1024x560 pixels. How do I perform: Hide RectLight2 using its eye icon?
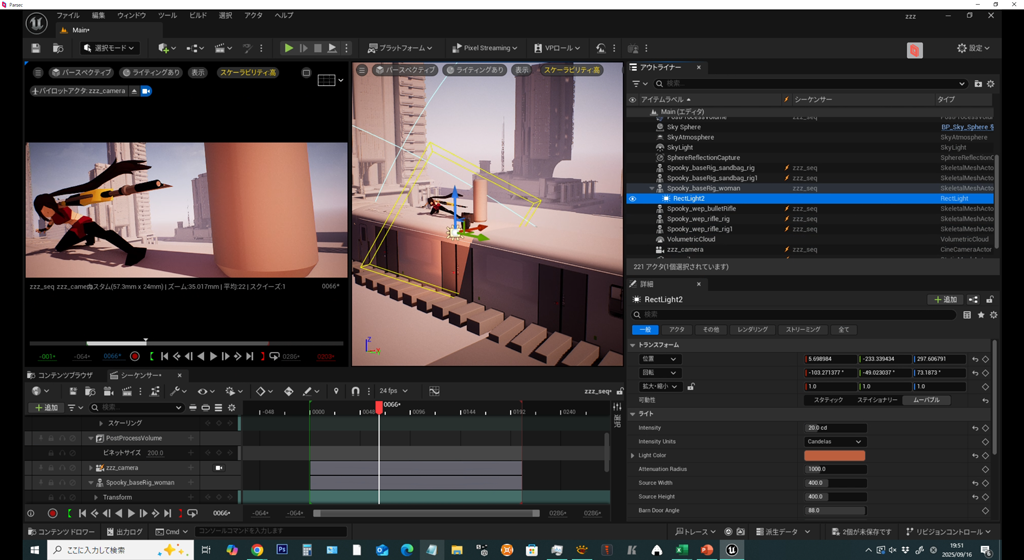click(x=632, y=199)
